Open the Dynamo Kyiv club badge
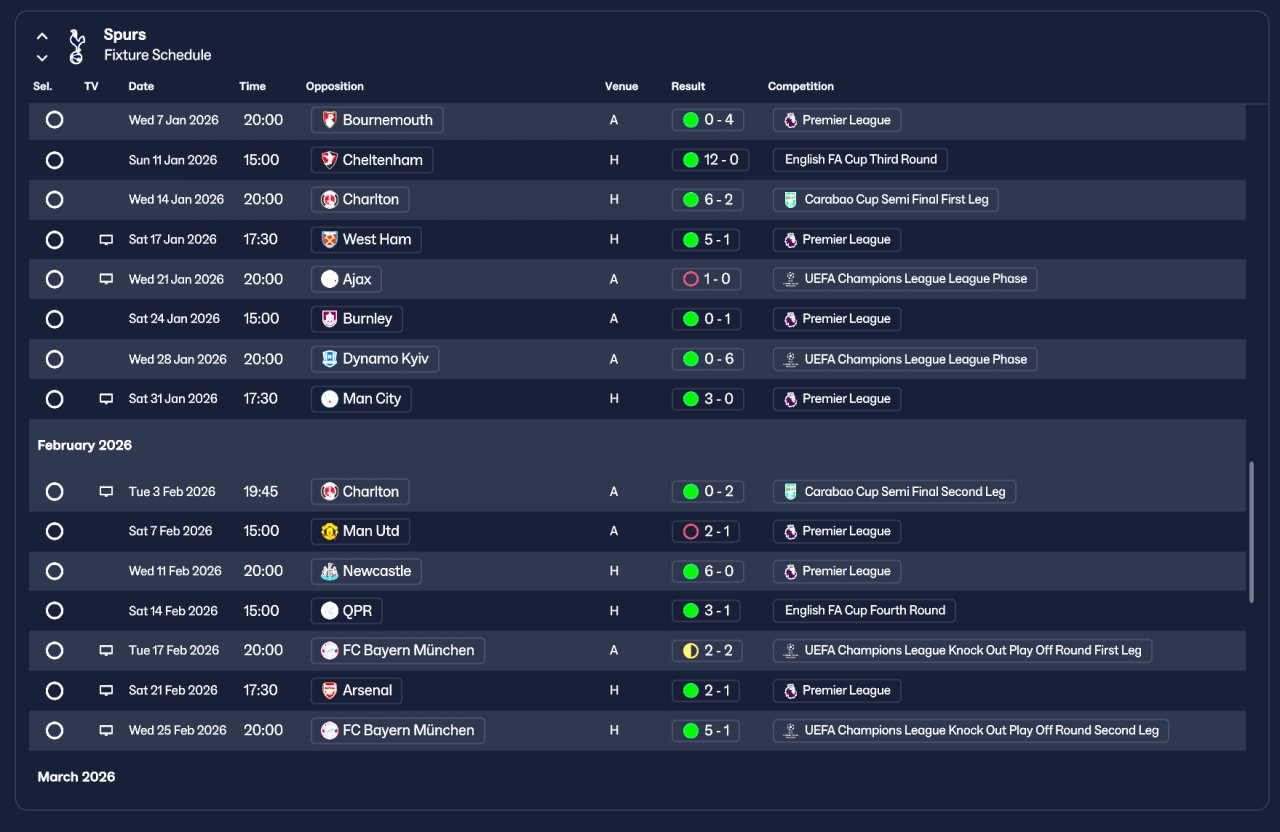 [x=329, y=359]
